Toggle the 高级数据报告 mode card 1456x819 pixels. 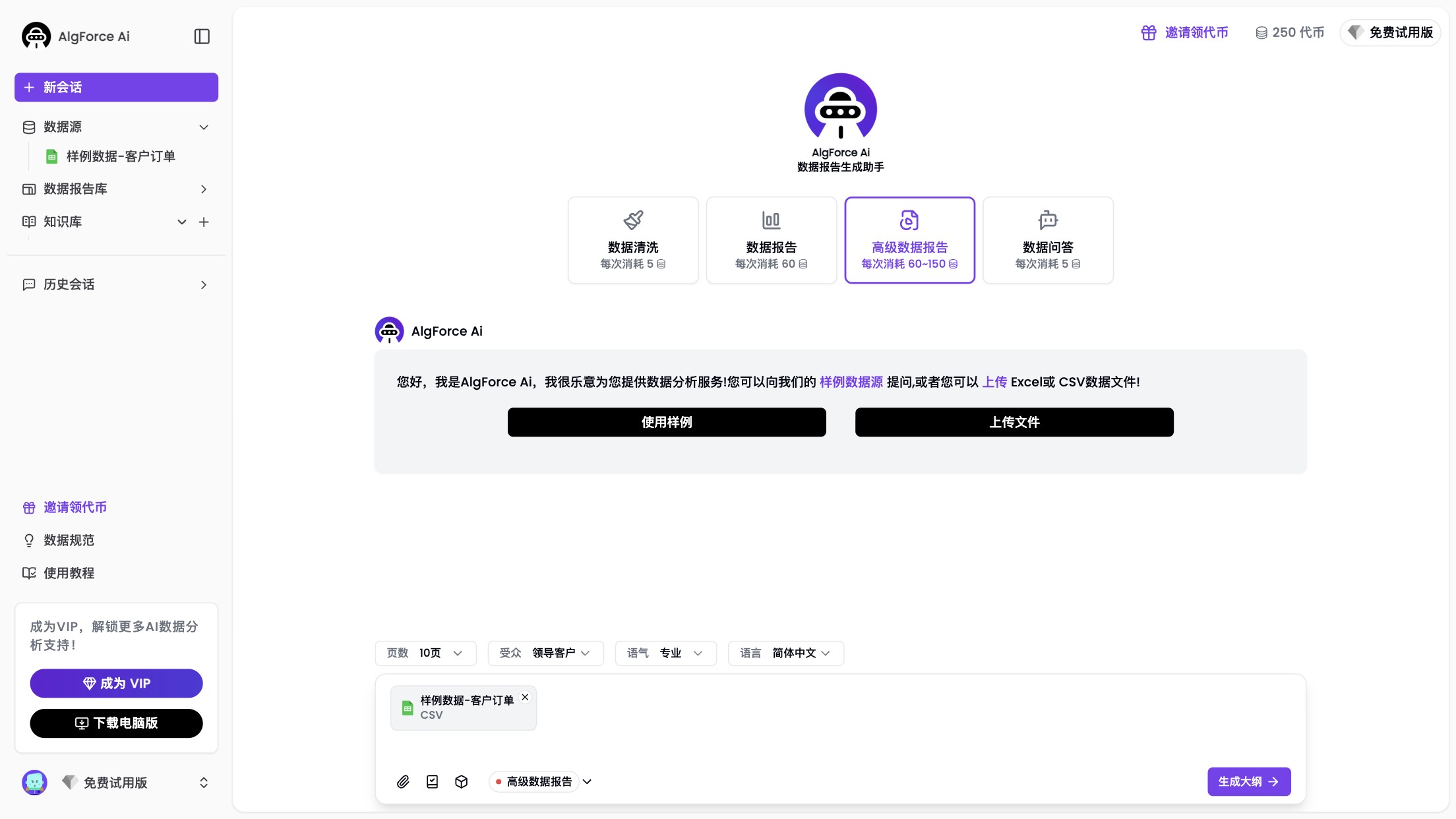click(x=910, y=239)
